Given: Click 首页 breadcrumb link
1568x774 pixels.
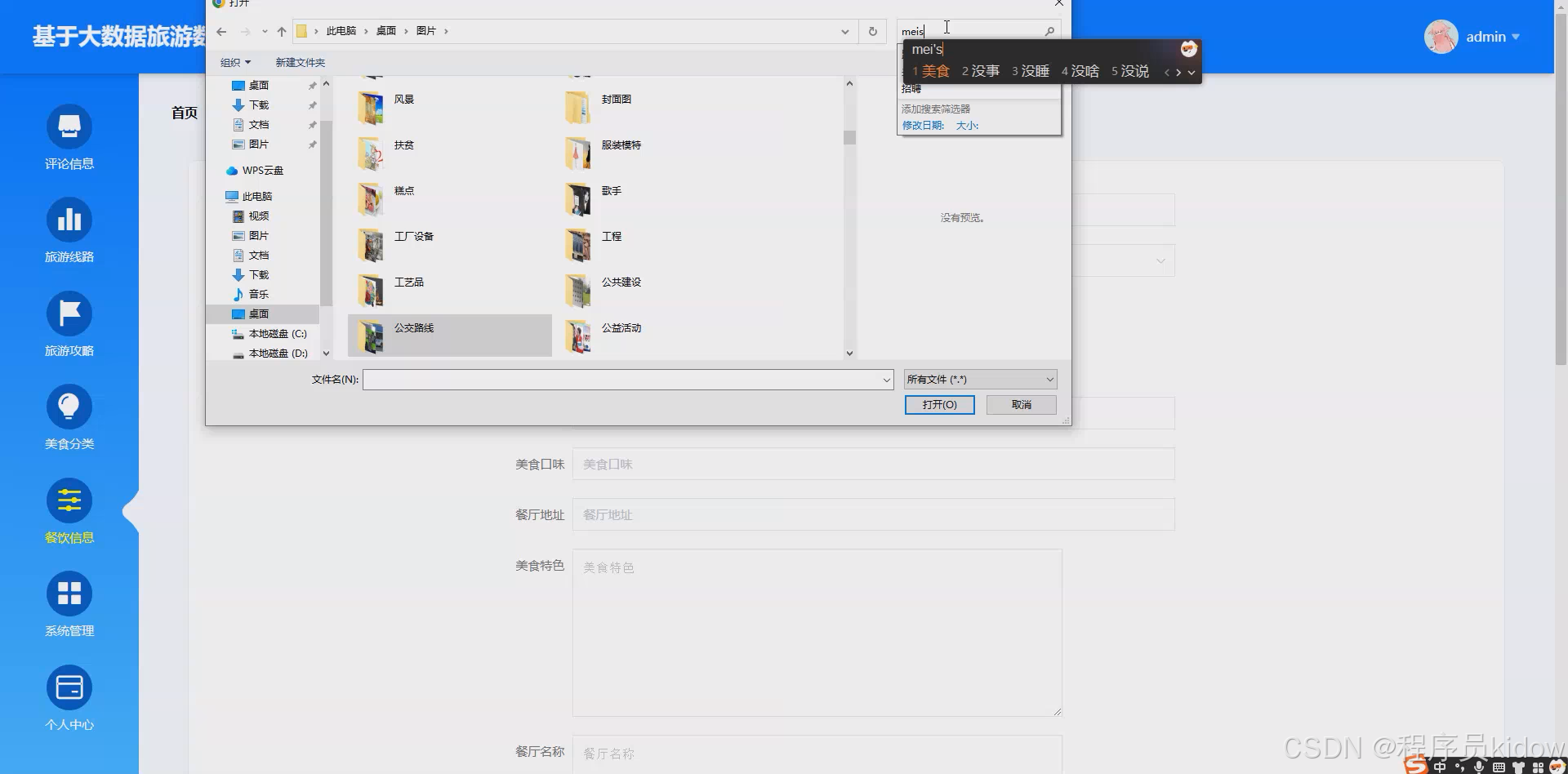Looking at the screenshot, I should click(185, 113).
